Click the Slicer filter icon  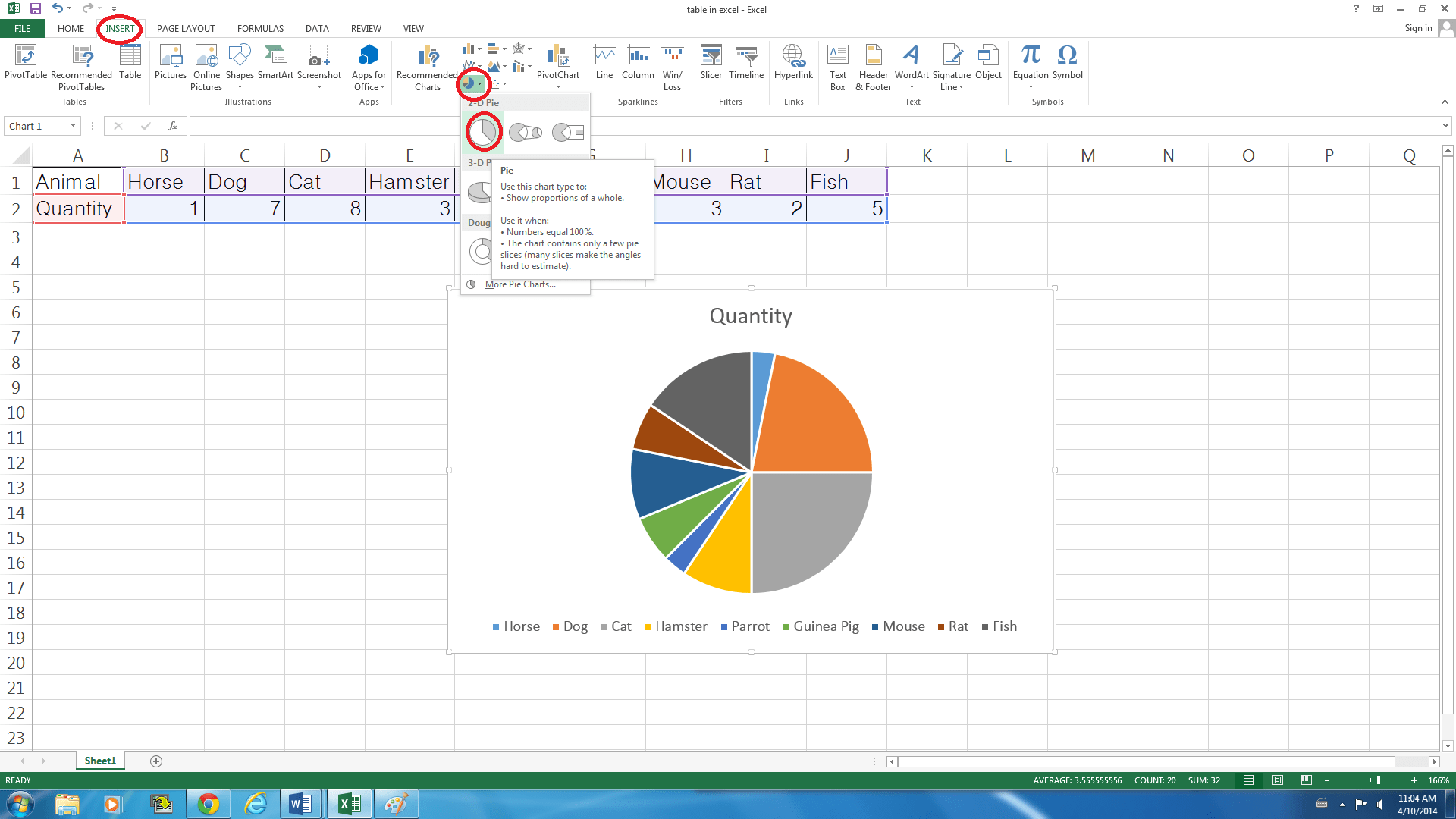711,57
